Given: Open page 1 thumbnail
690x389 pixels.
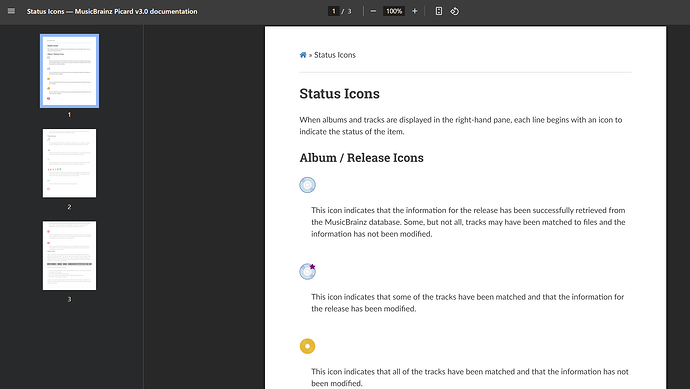Looking at the screenshot, I should [70, 71].
